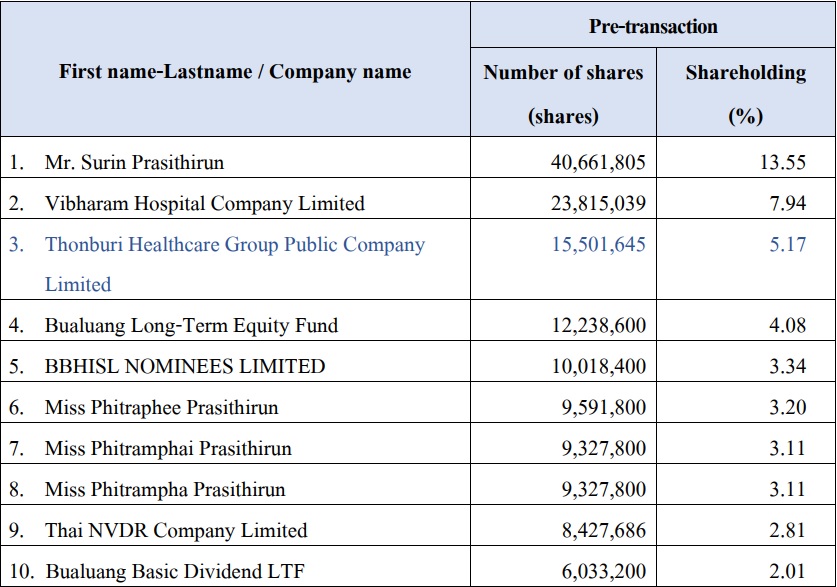Click the blue 5.17 percentage value

[787, 244]
